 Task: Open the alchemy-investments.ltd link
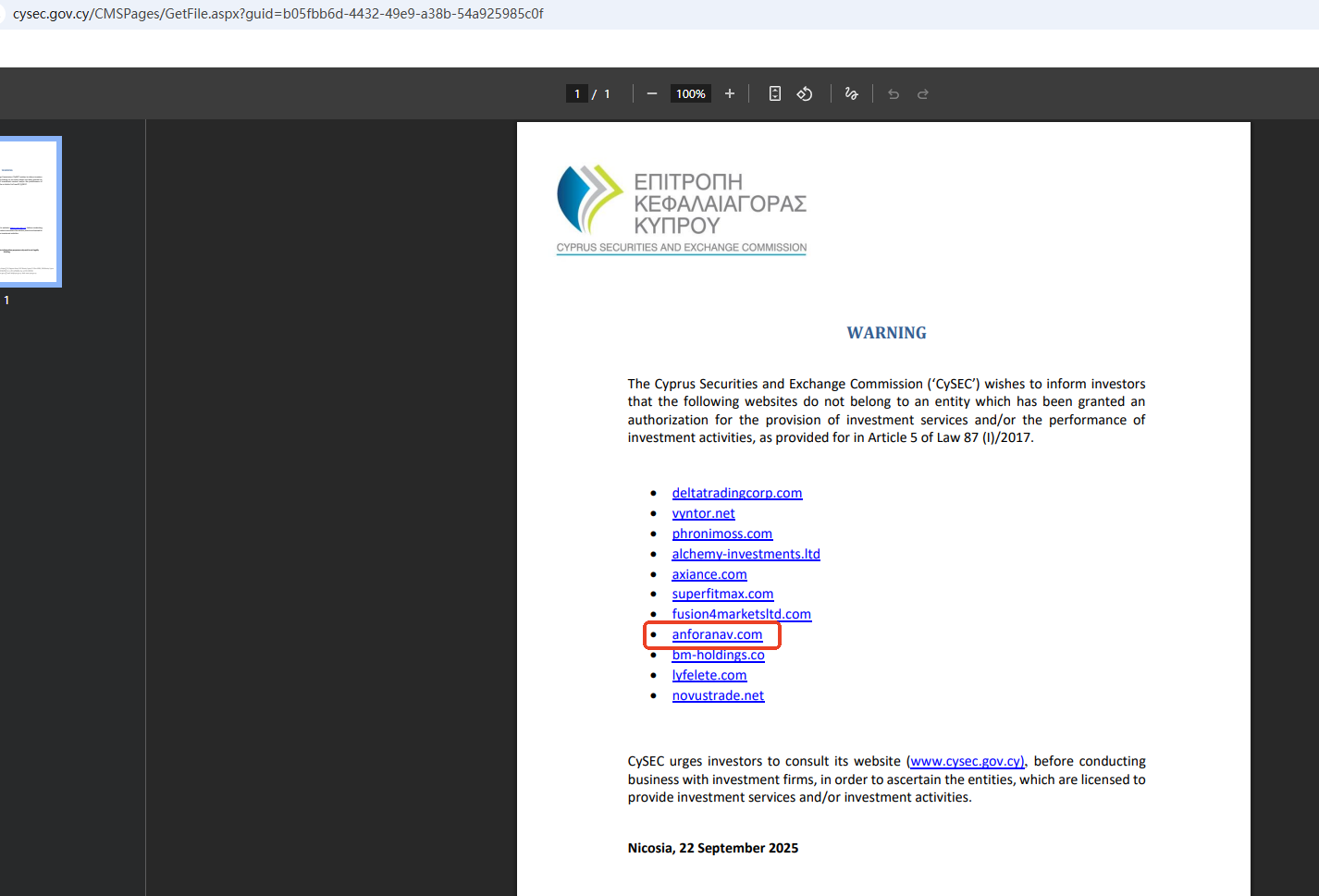(x=746, y=554)
